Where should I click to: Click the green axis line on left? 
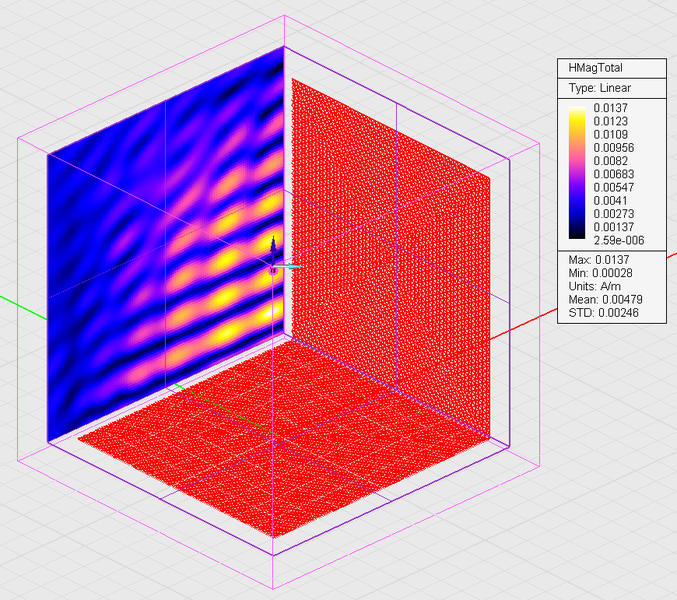(x=23, y=308)
